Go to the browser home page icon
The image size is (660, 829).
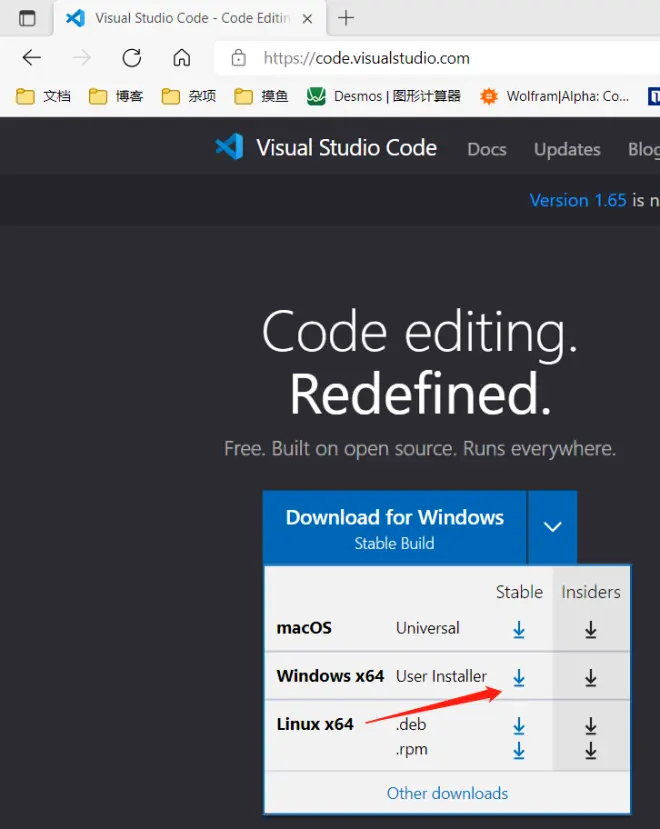coord(181,58)
